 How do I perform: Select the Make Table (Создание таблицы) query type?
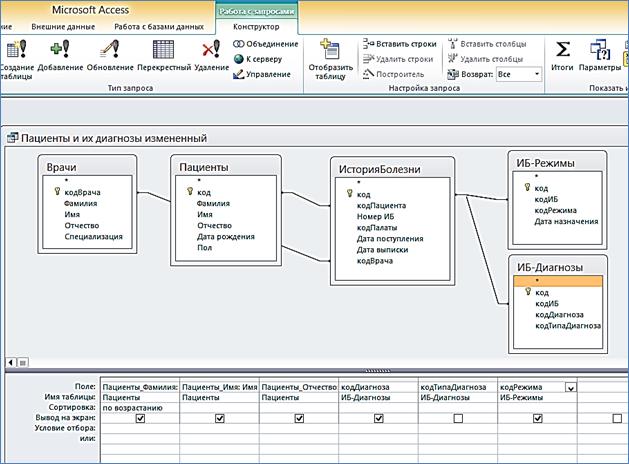point(16,59)
